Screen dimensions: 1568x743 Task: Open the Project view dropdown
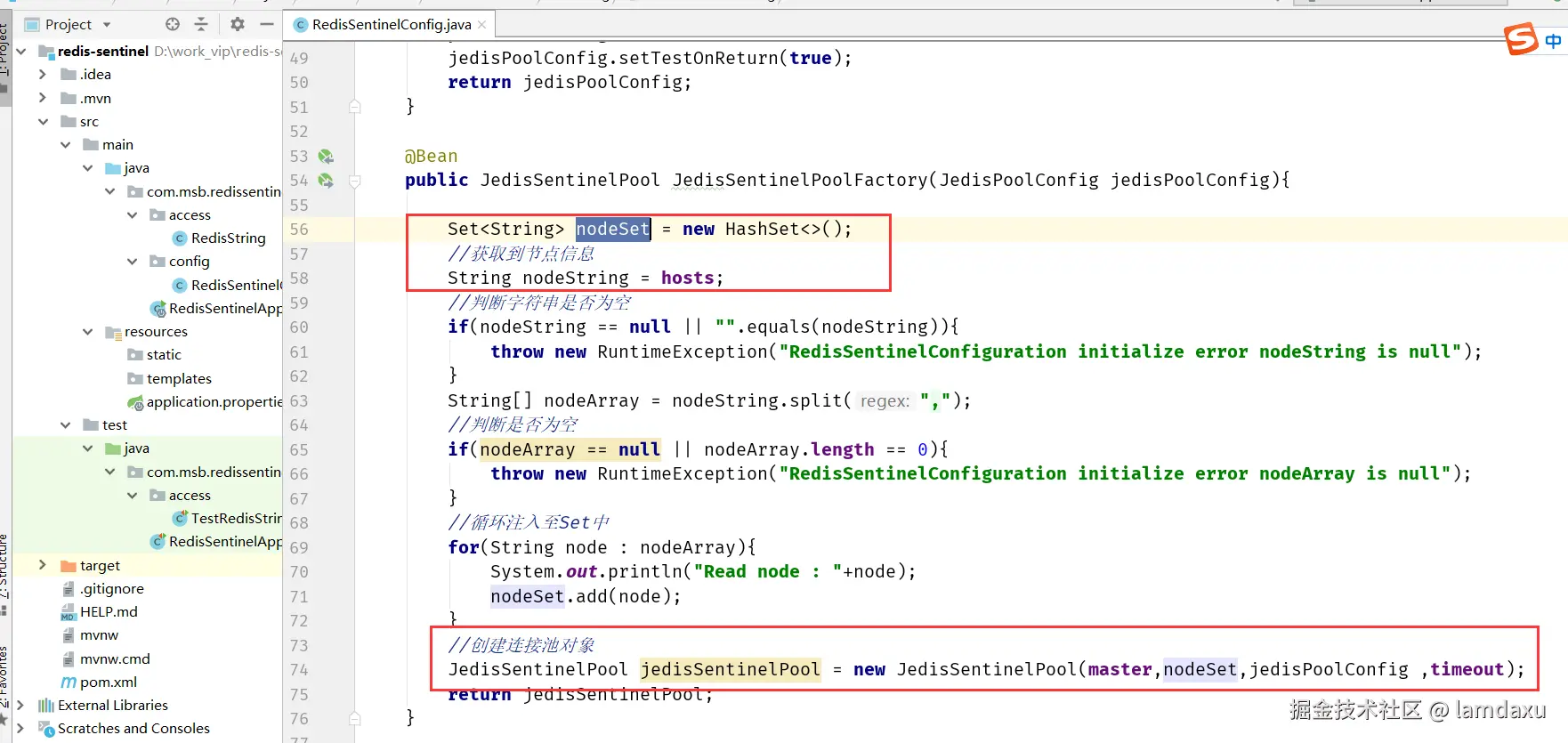[x=107, y=25]
